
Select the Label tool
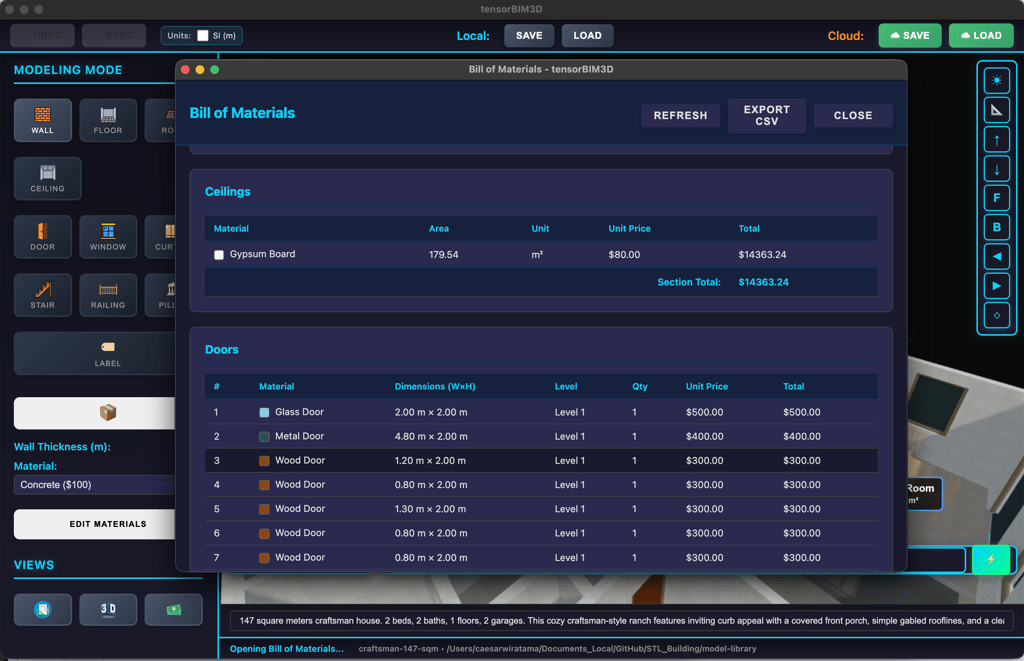click(95, 353)
